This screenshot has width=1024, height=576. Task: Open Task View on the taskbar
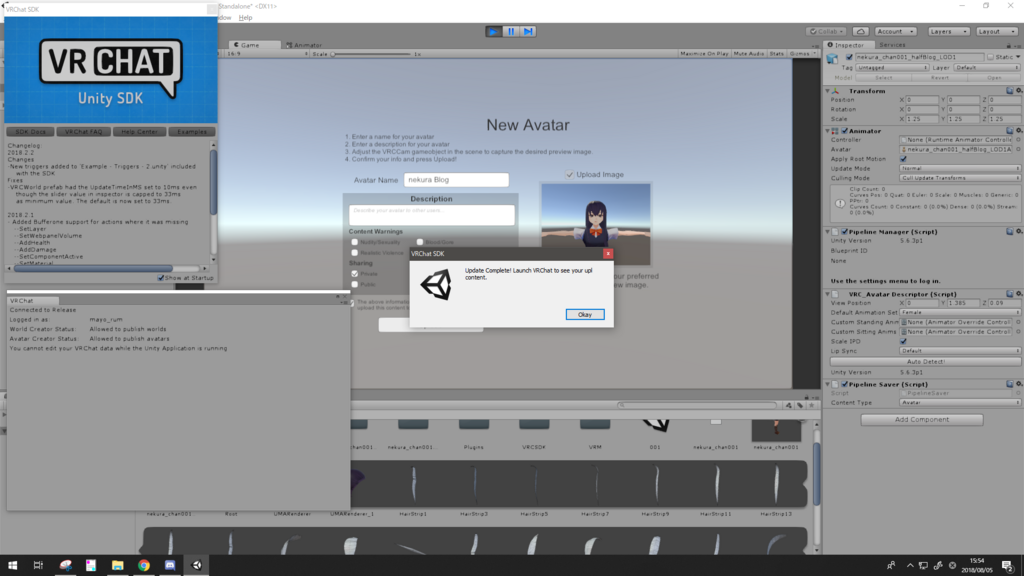point(38,565)
